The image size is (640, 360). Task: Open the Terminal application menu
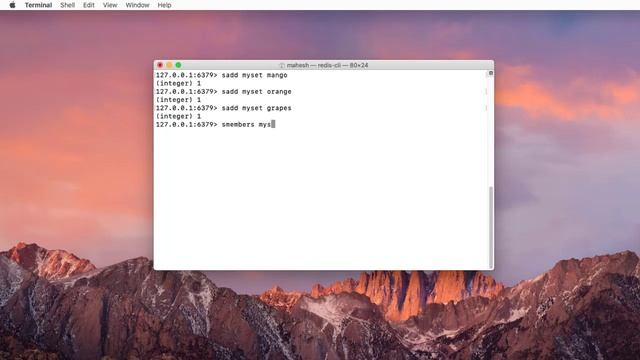pyautogui.click(x=38, y=5)
